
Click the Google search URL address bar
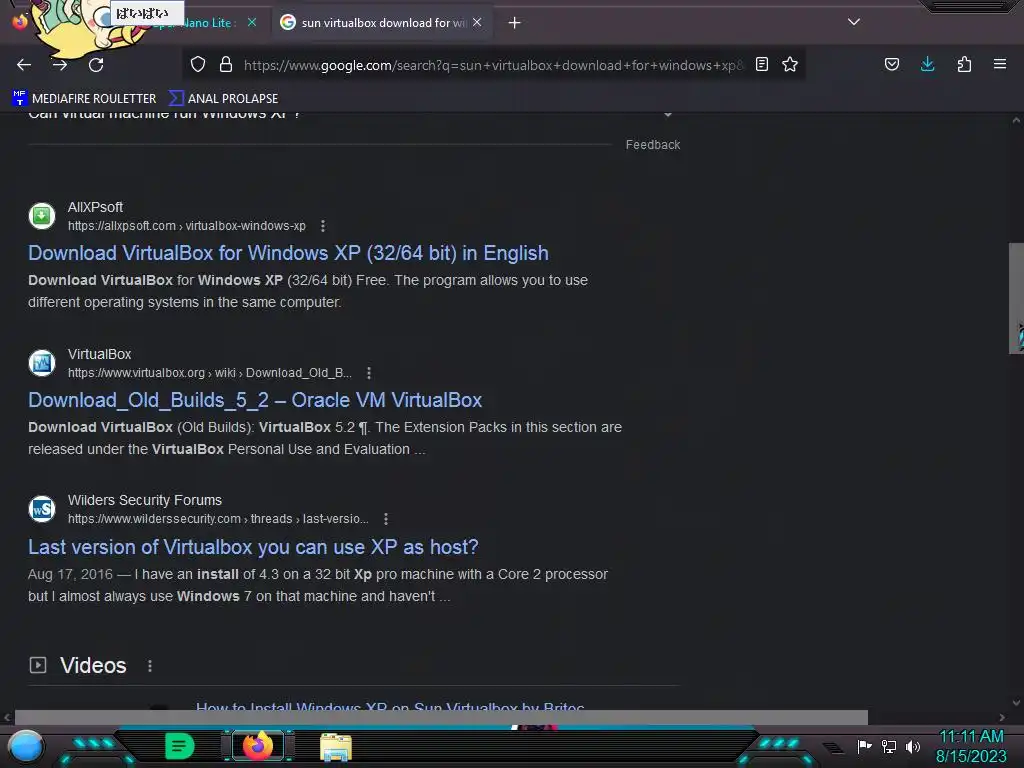pos(493,65)
